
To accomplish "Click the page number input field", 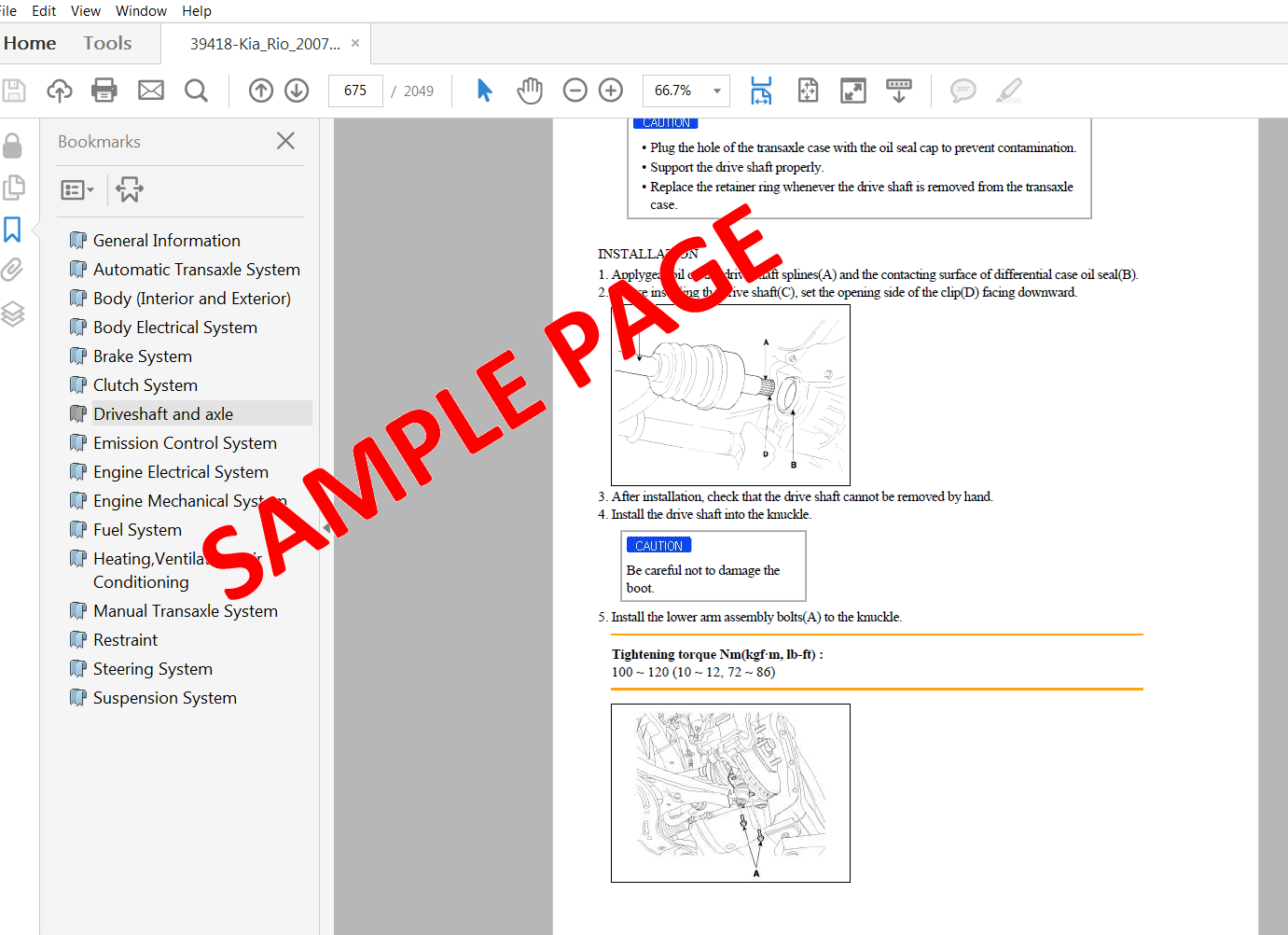I will point(355,91).
